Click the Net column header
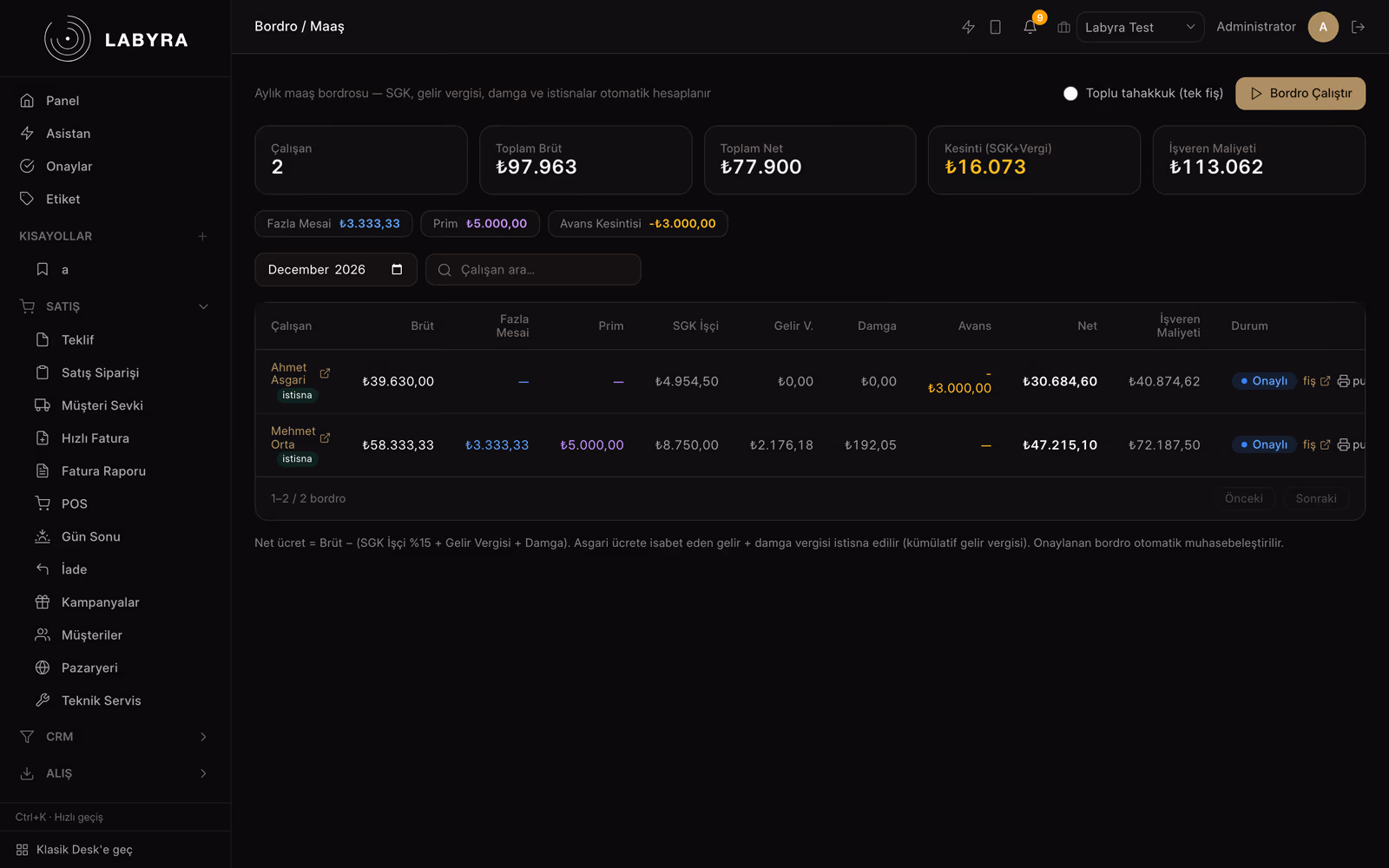 1088,325
